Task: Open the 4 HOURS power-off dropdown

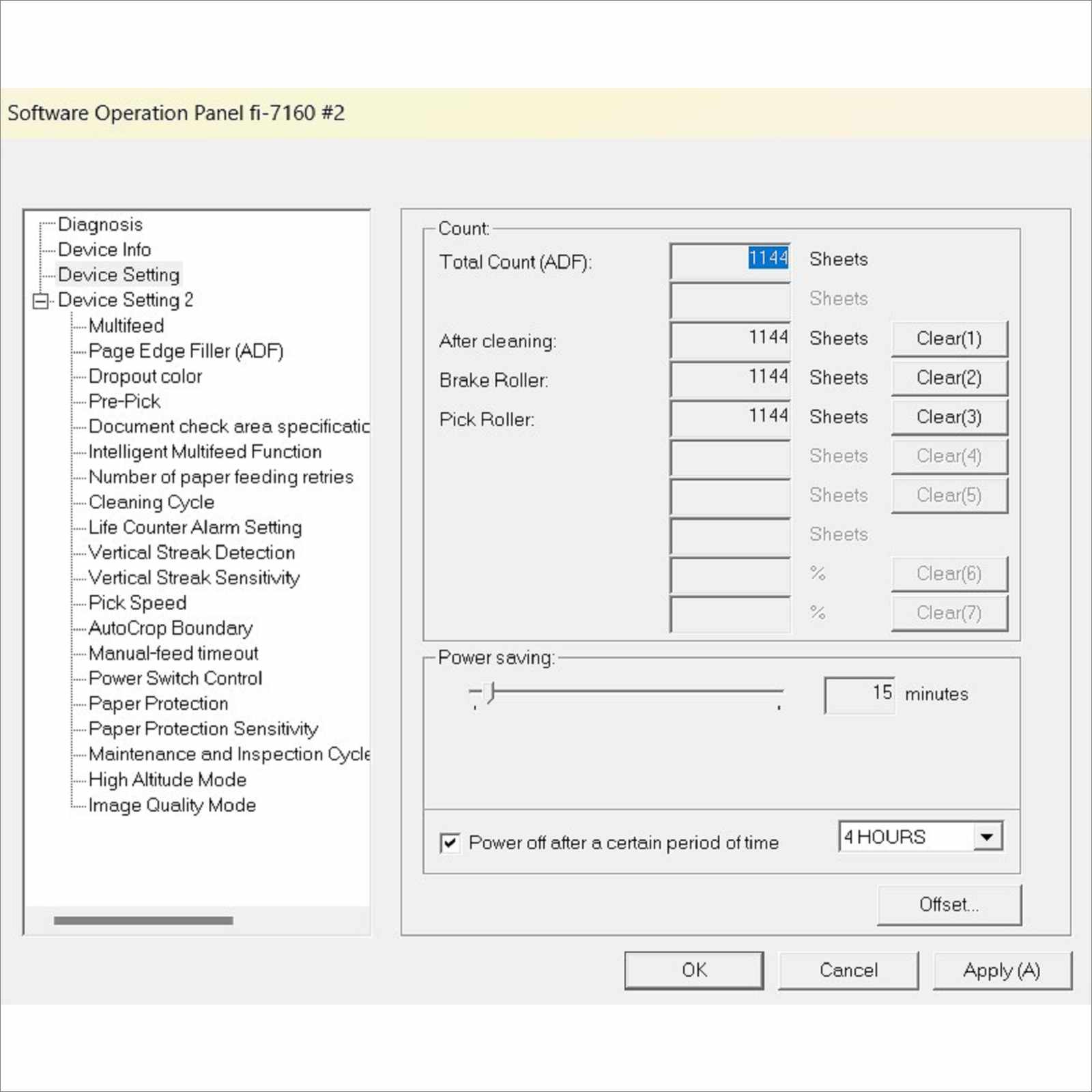Action: click(x=988, y=837)
